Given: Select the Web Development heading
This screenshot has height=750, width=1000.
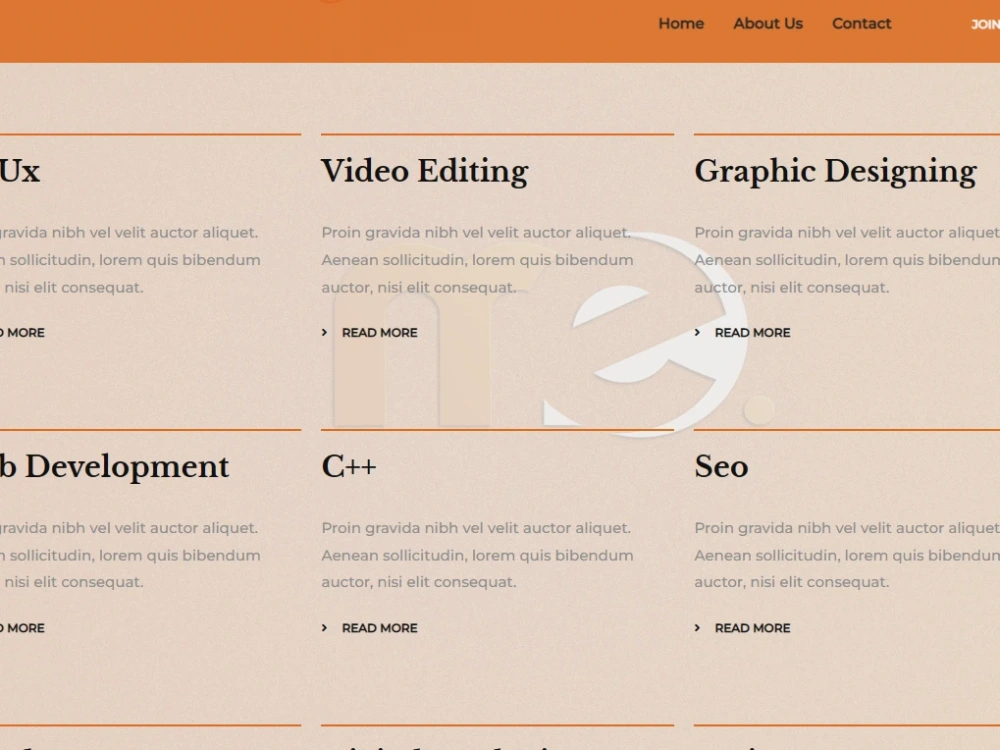Looking at the screenshot, I should pos(115,466).
